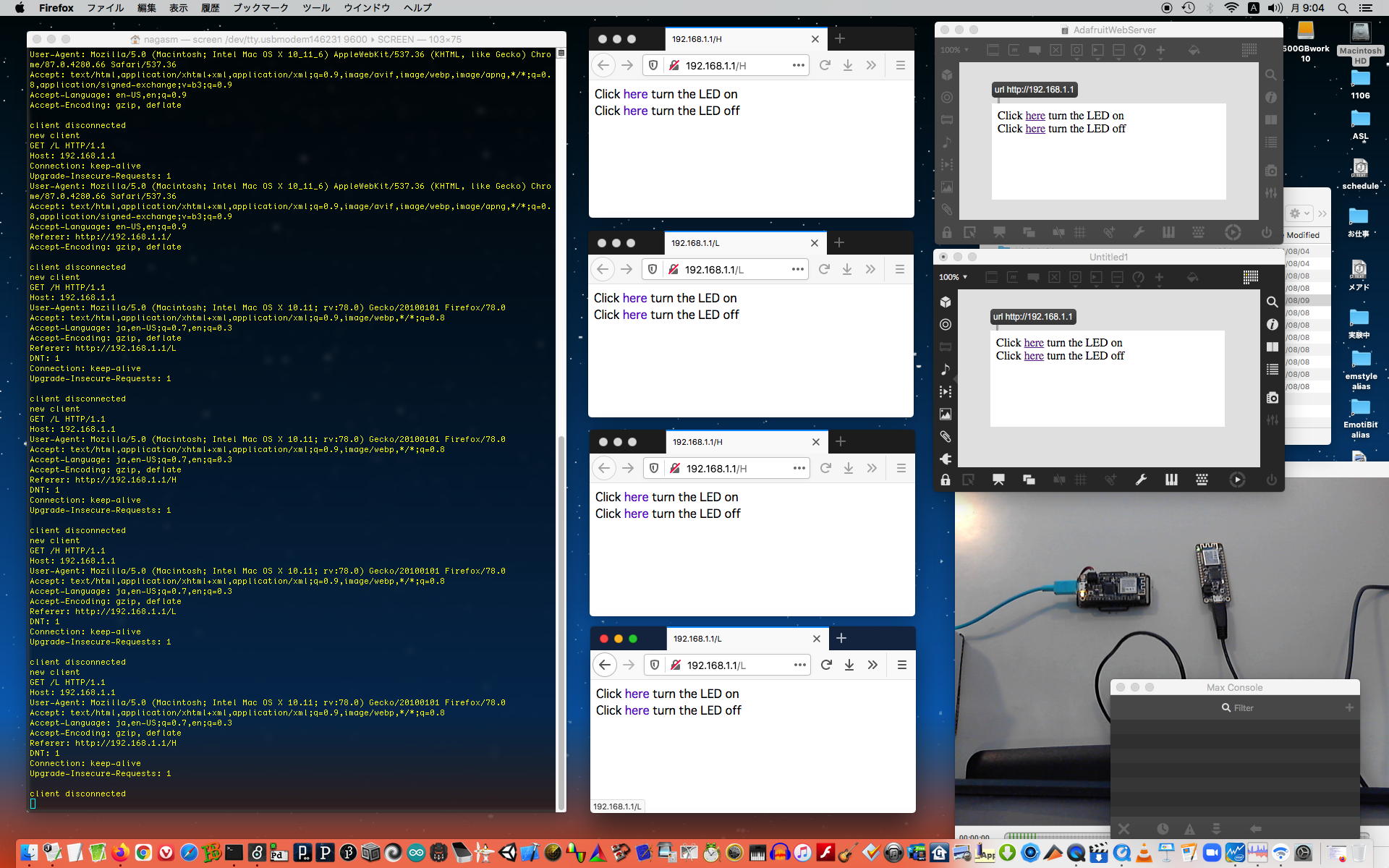Open the Inspector in Untitled1 patcher
The width and height of the screenshot is (1389, 868).
(x=1272, y=324)
